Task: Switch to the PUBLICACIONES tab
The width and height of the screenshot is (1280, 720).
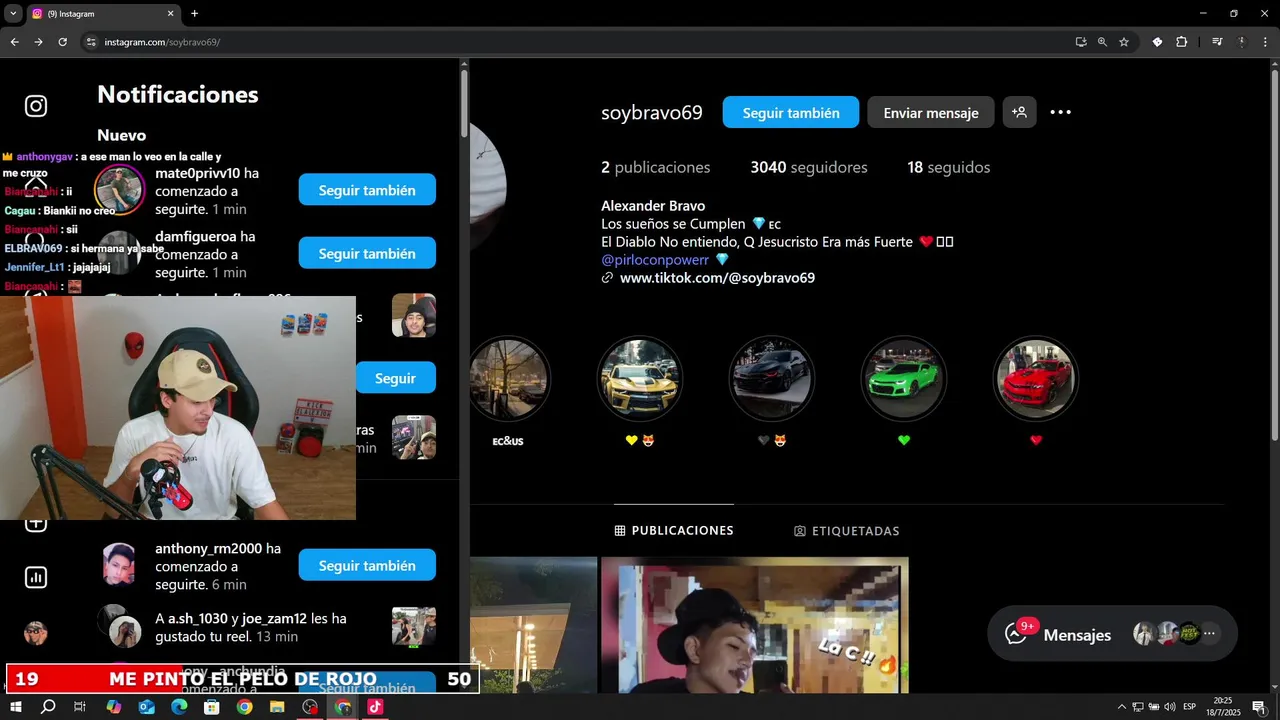Action: click(674, 530)
